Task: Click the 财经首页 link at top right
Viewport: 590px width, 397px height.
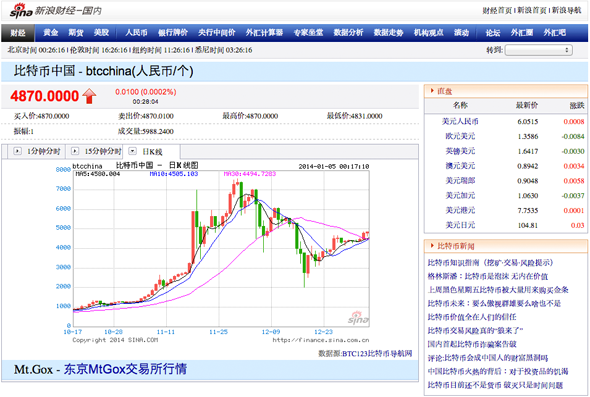Action: tap(497, 11)
